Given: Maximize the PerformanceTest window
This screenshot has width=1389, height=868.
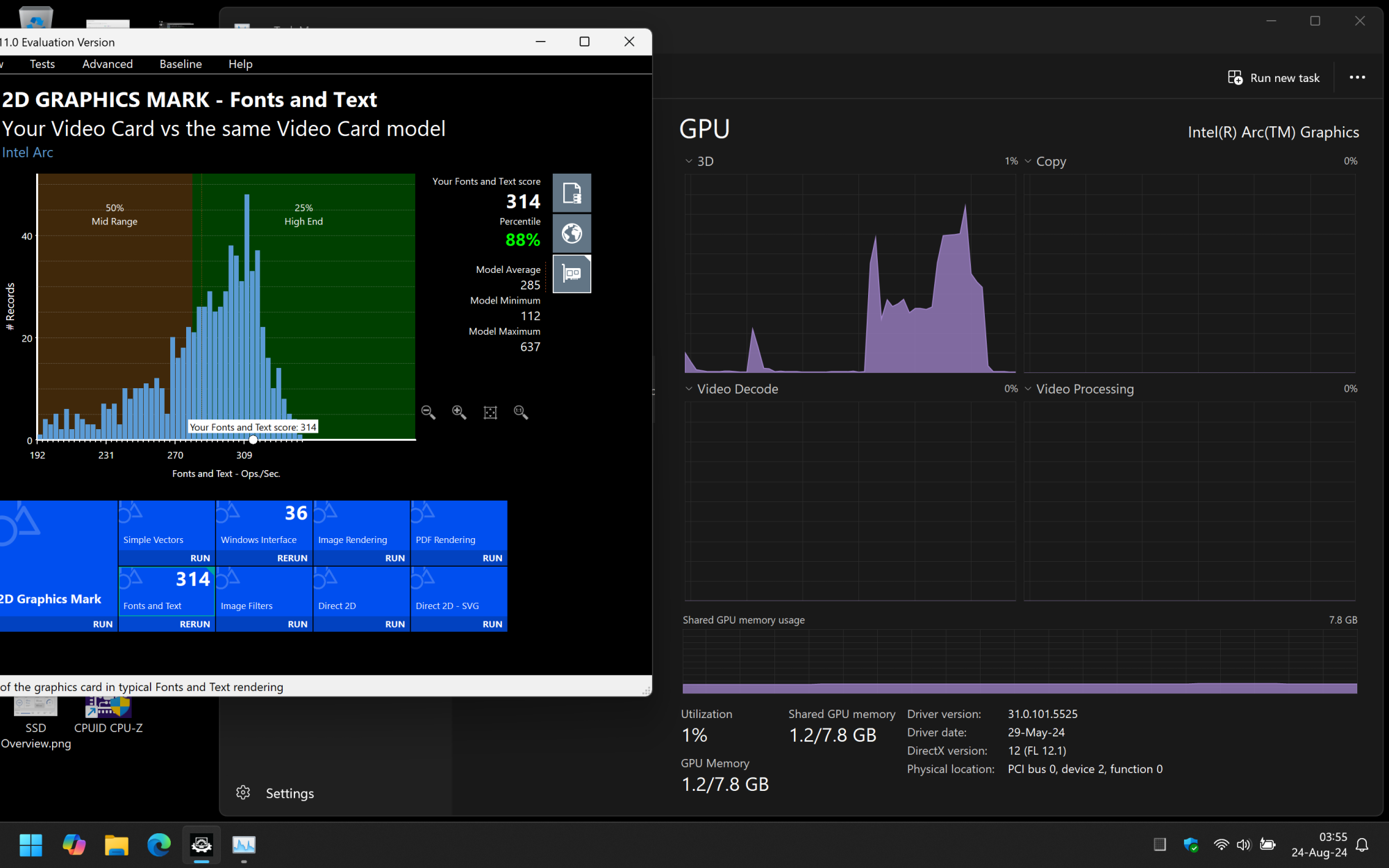Looking at the screenshot, I should 585,42.
